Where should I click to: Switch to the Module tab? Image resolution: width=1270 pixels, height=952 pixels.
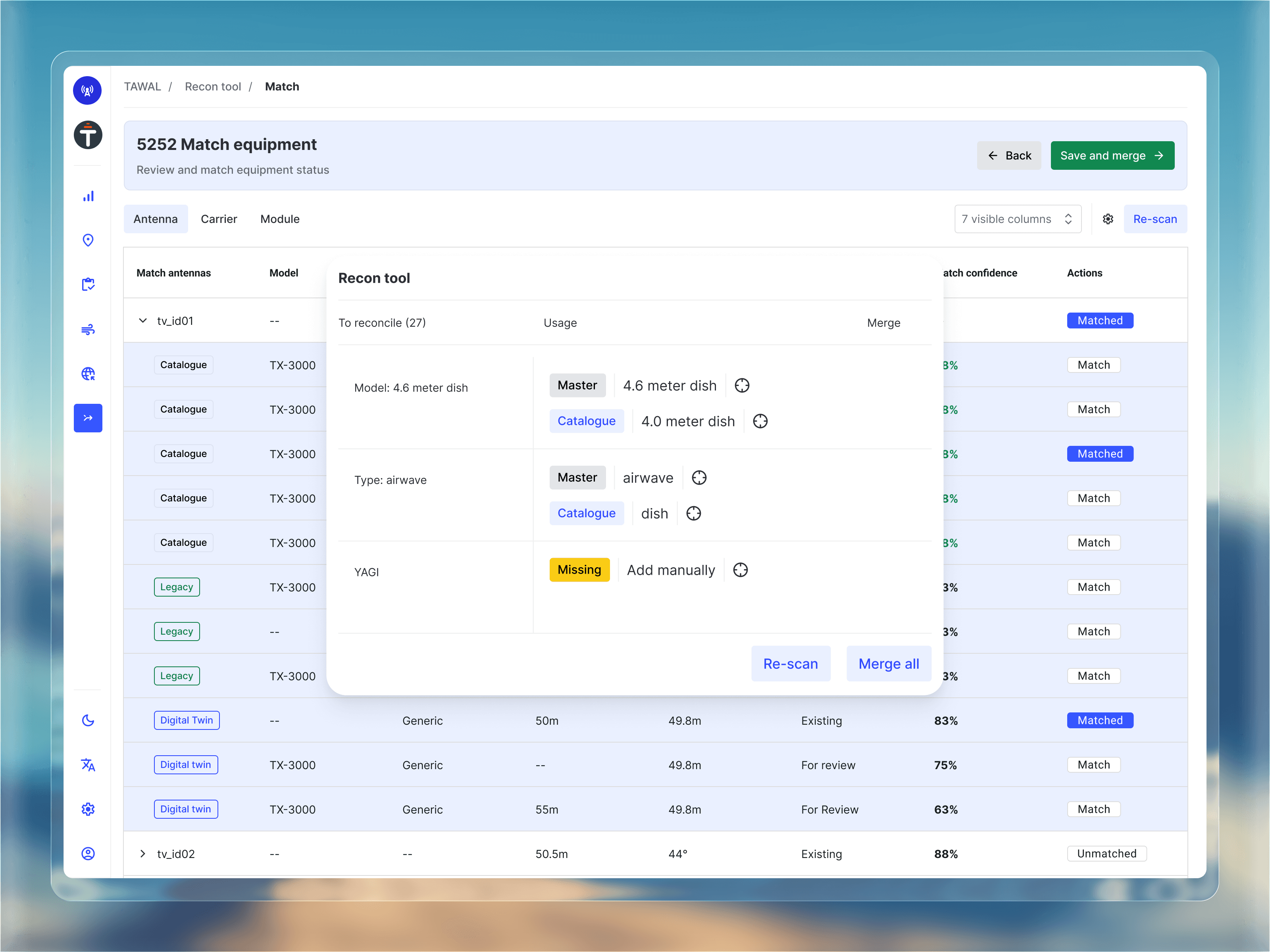(280, 219)
